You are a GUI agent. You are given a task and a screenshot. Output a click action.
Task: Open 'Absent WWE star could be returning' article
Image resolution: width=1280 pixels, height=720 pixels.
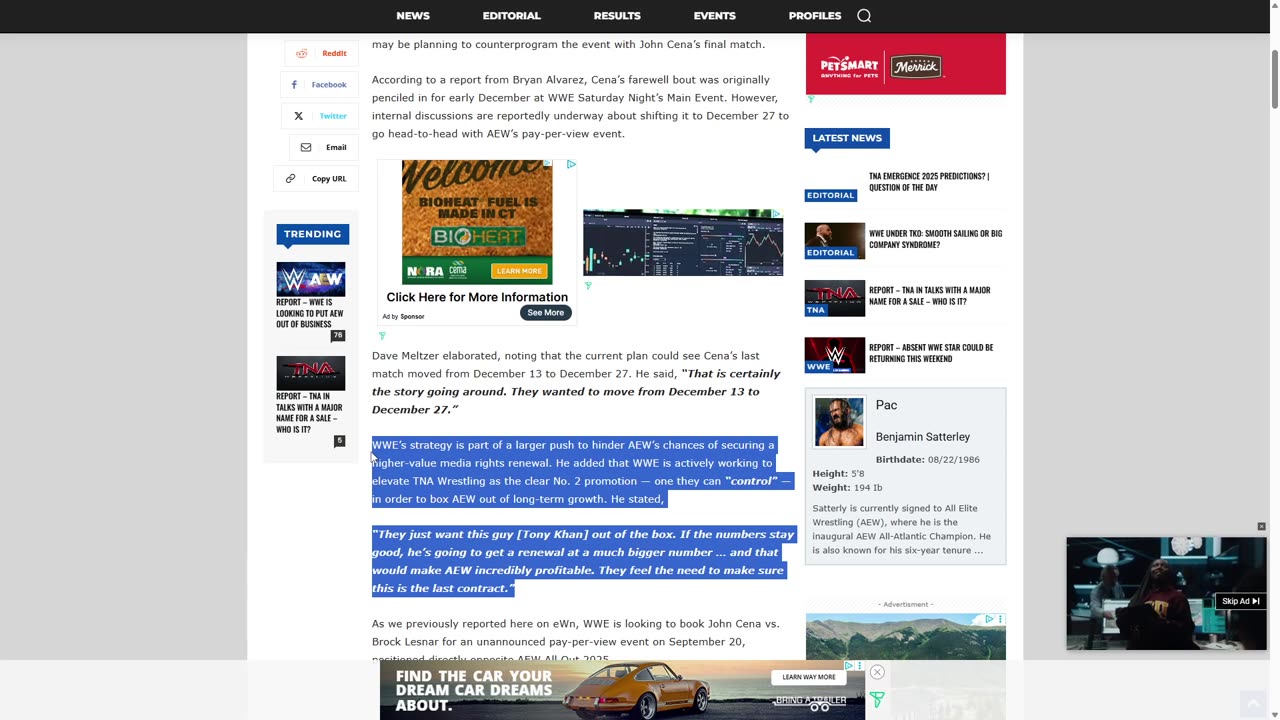pos(931,353)
